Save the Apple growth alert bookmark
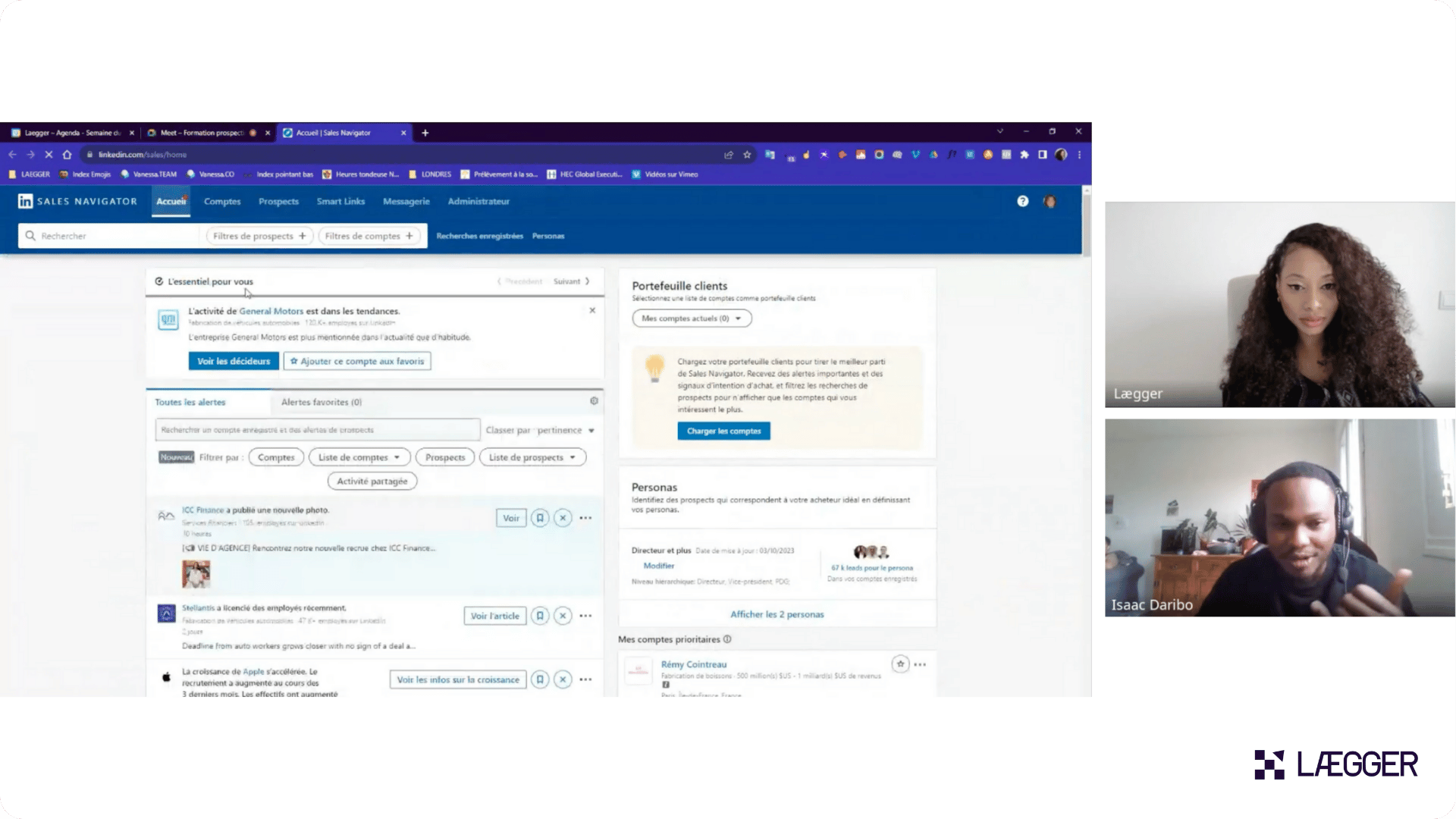 click(x=540, y=679)
